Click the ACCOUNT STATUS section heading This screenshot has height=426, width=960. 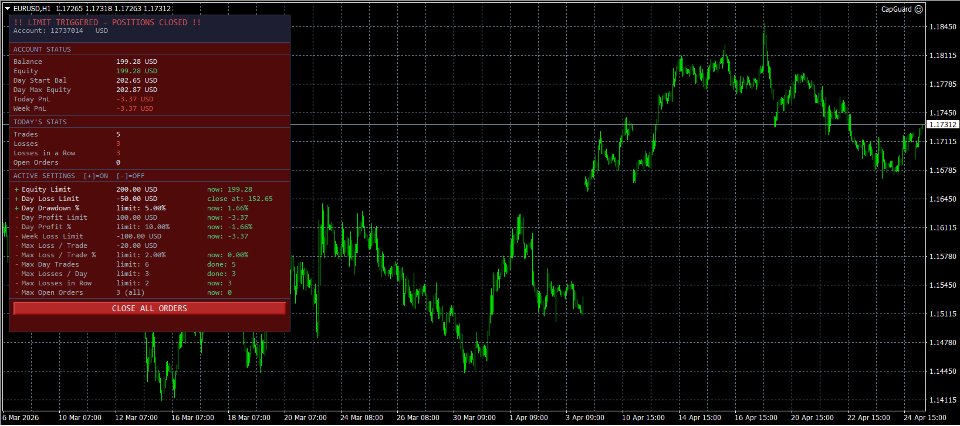(x=42, y=50)
